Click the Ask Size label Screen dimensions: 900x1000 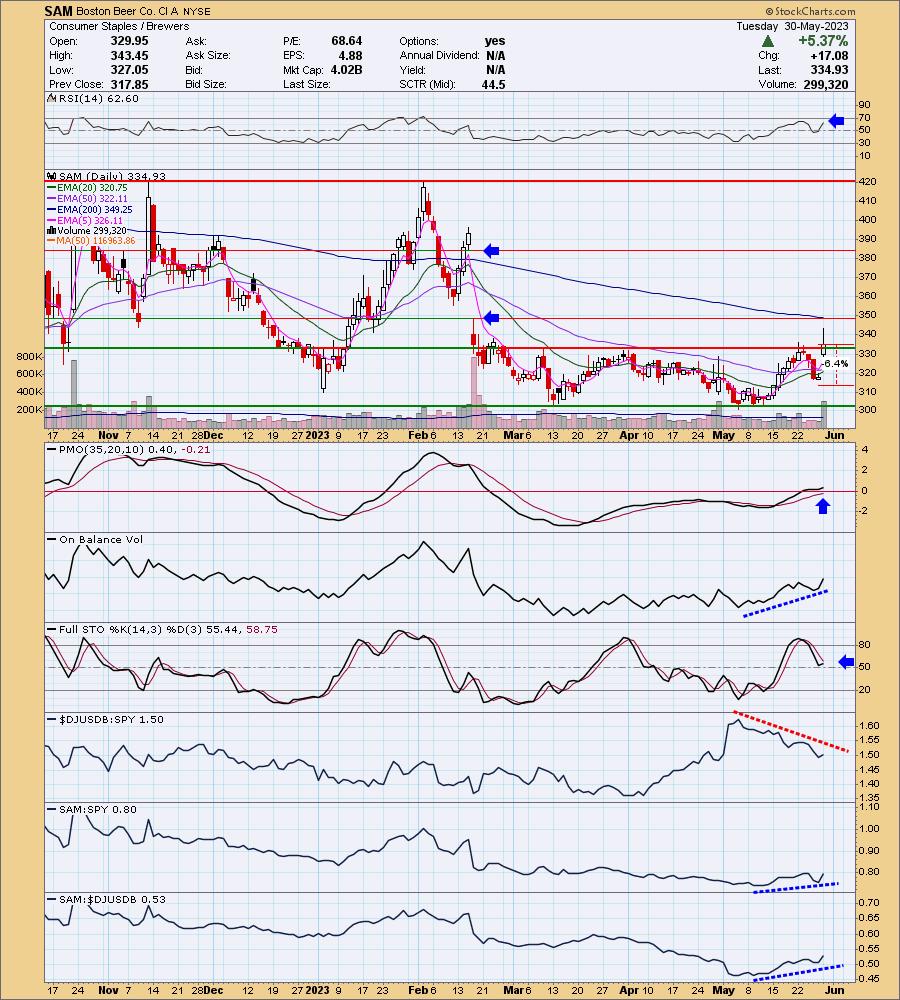(x=208, y=55)
